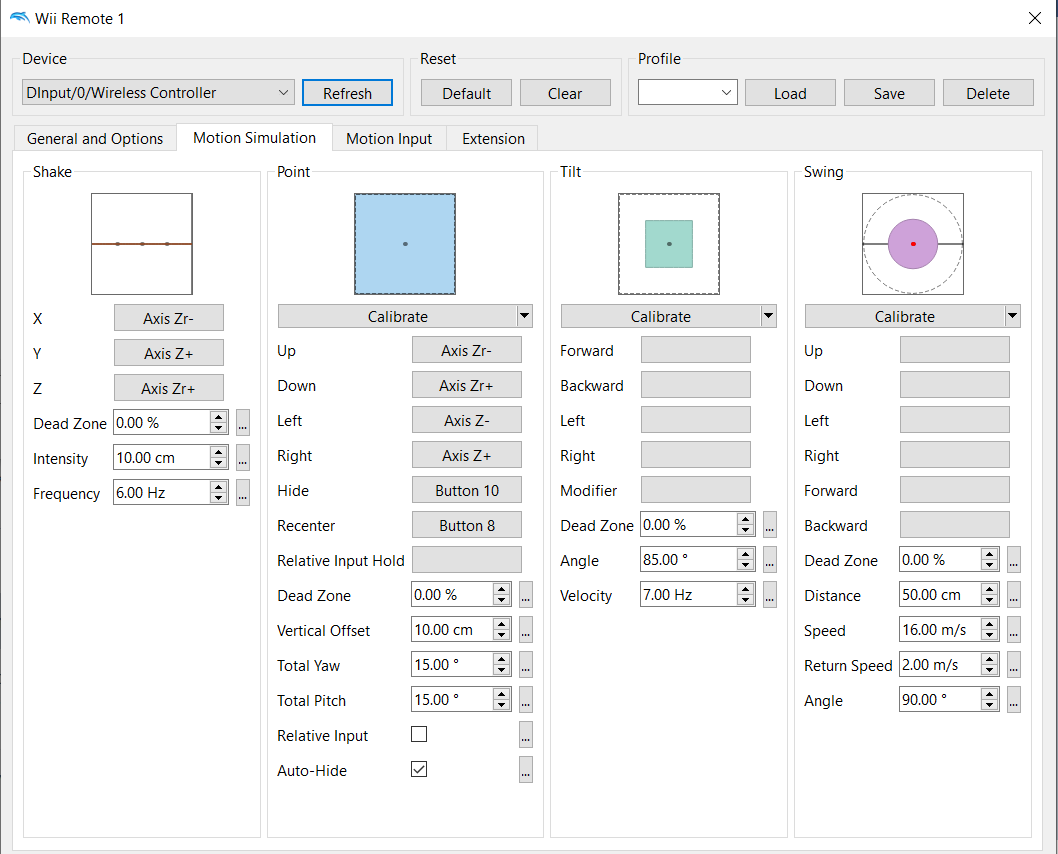This screenshot has width=1058, height=854.
Task: Open Total Yaw ellipsis settings
Action: point(526,665)
